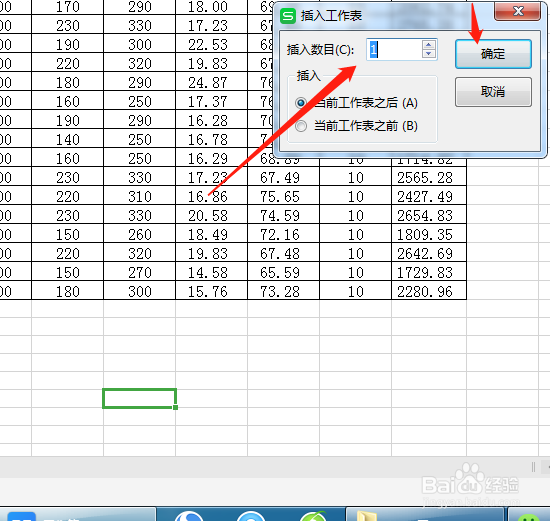Select cell containing 16.78

[x=211, y=138]
